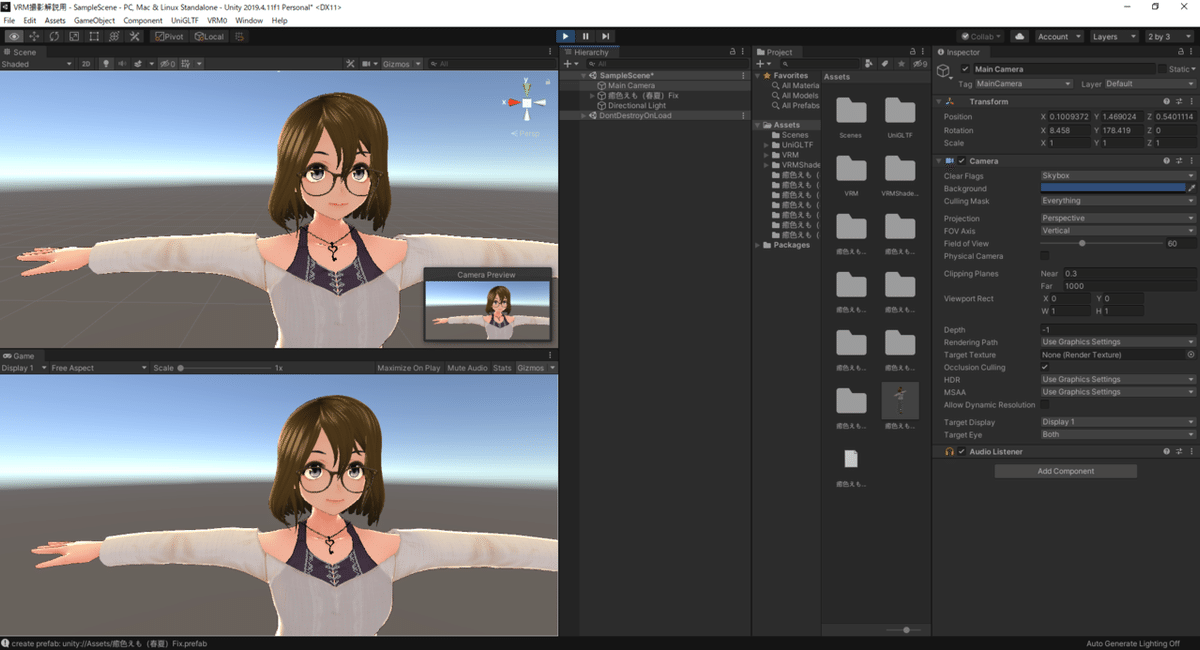The image size is (1200, 650).
Task: Search by type icon in Project
Action: pyautogui.click(x=868, y=64)
